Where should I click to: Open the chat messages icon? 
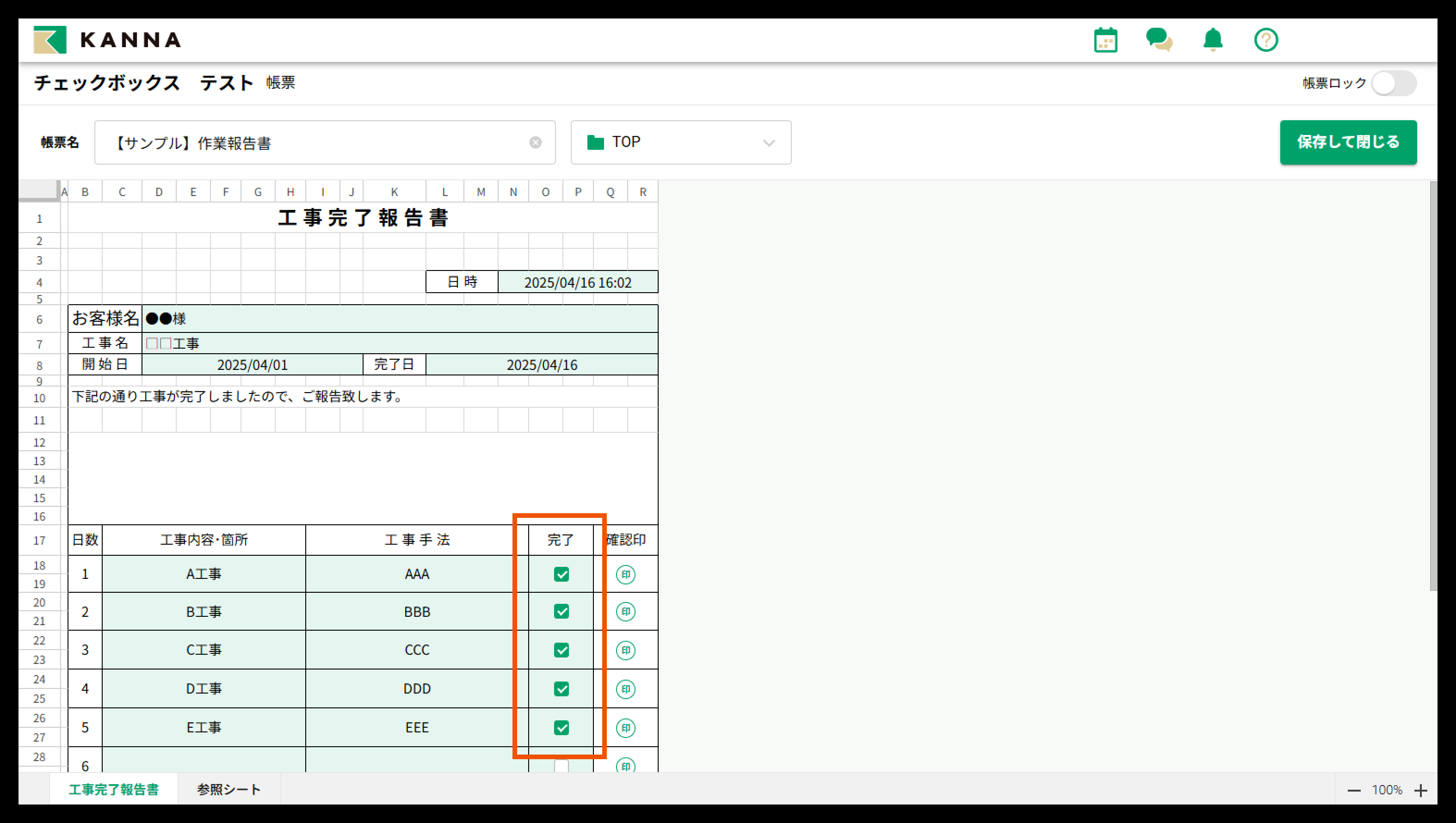1159,40
